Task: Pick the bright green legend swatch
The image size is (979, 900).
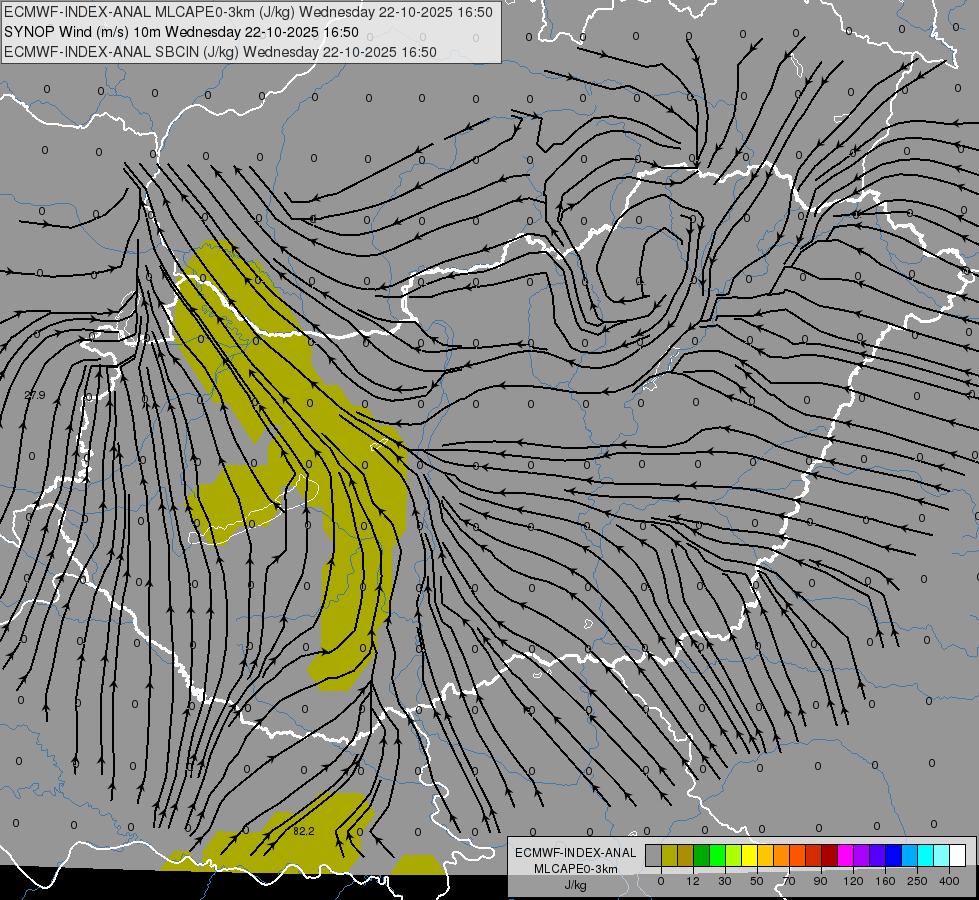Action: (x=717, y=855)
